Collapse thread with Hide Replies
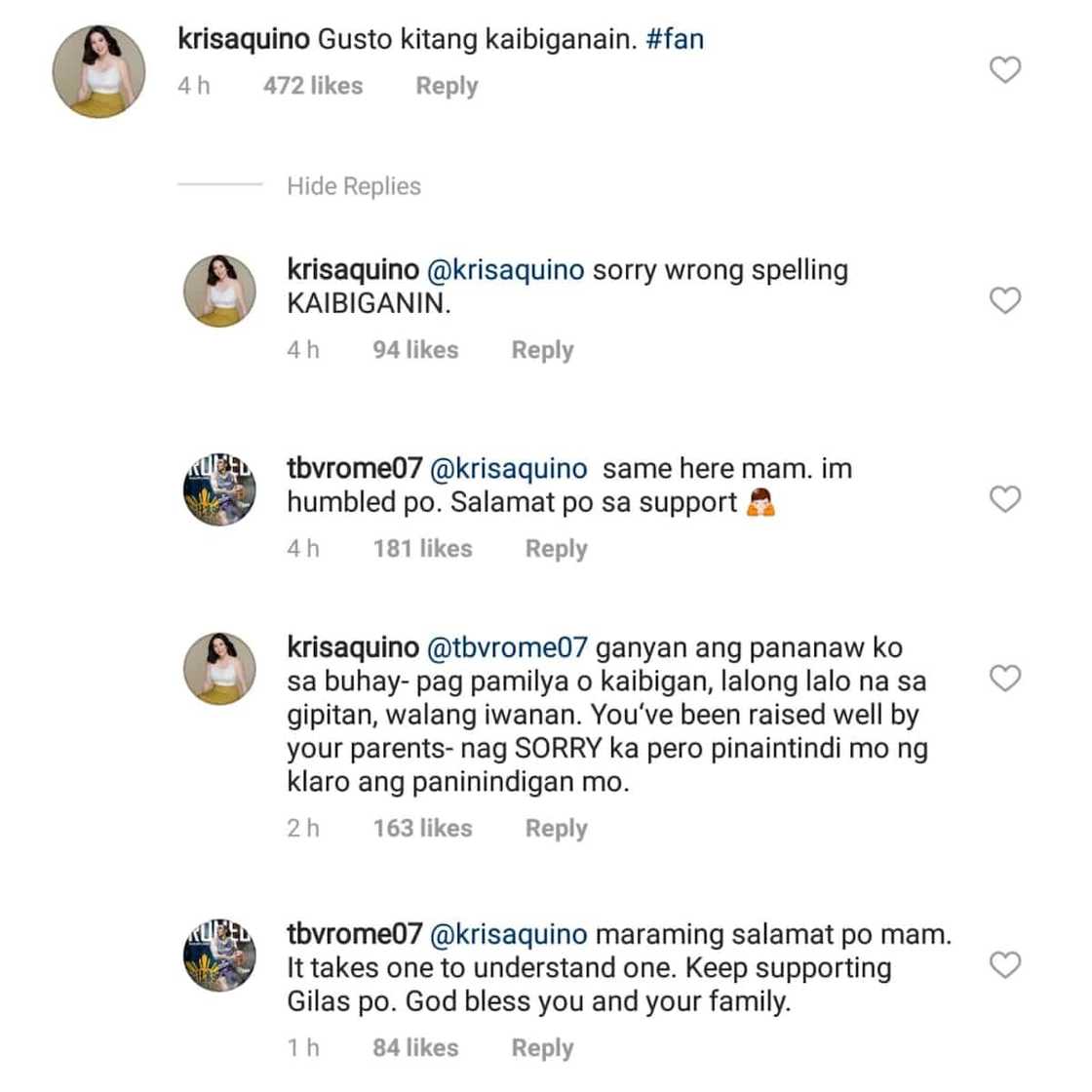Image resolution: width=1092 pixels, height=1092 pixels. [353, 186]
